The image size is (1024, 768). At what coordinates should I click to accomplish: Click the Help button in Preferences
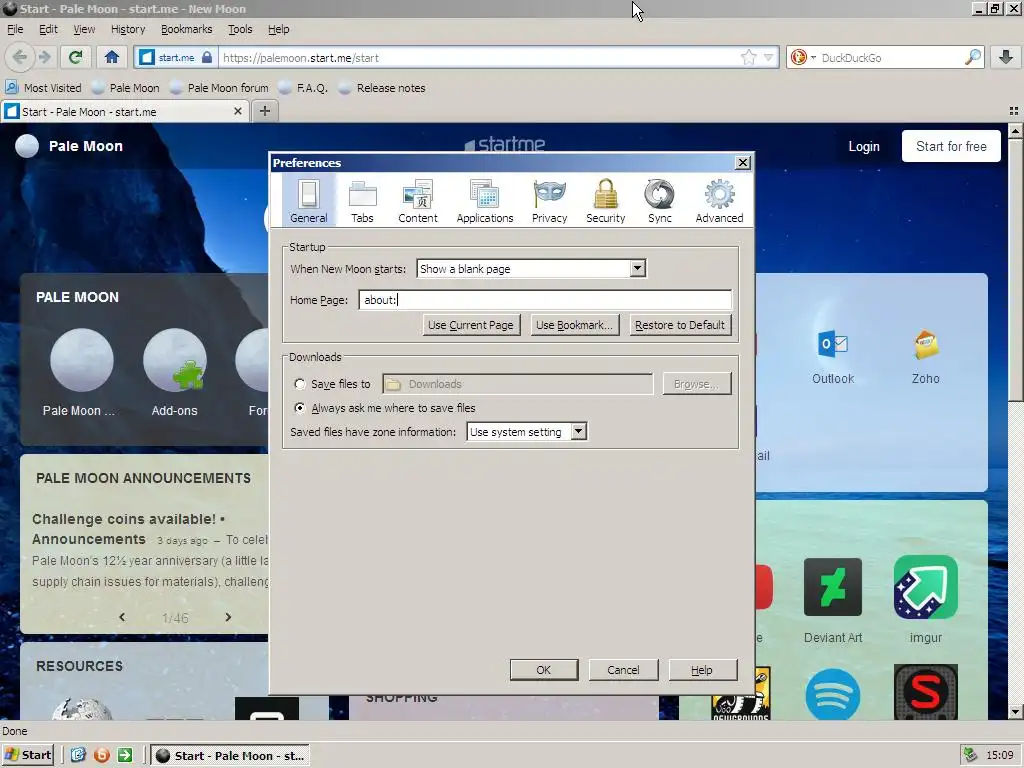click(702, 670)
